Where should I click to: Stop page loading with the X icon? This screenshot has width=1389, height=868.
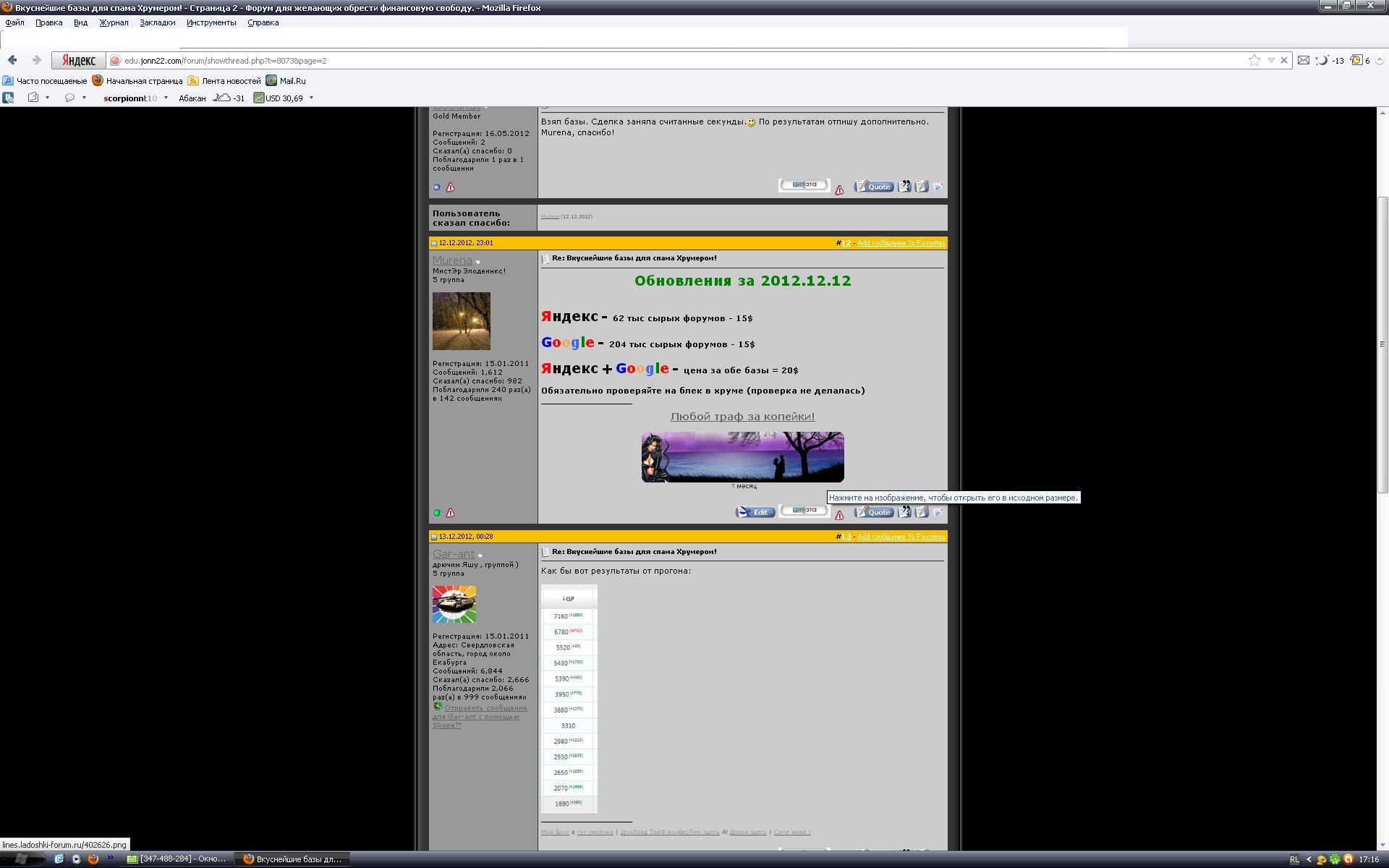point(1284,60)
